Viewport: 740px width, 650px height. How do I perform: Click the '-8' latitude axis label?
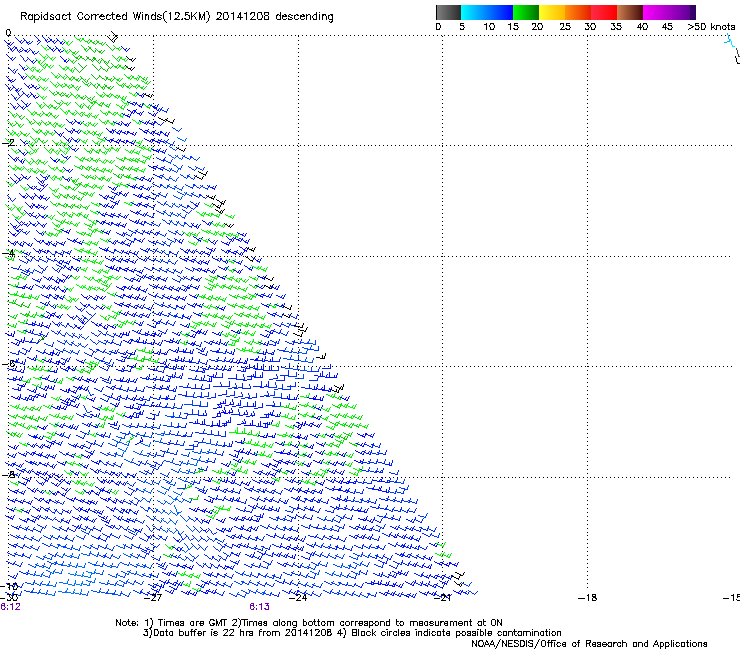click(x=8, y=474)
